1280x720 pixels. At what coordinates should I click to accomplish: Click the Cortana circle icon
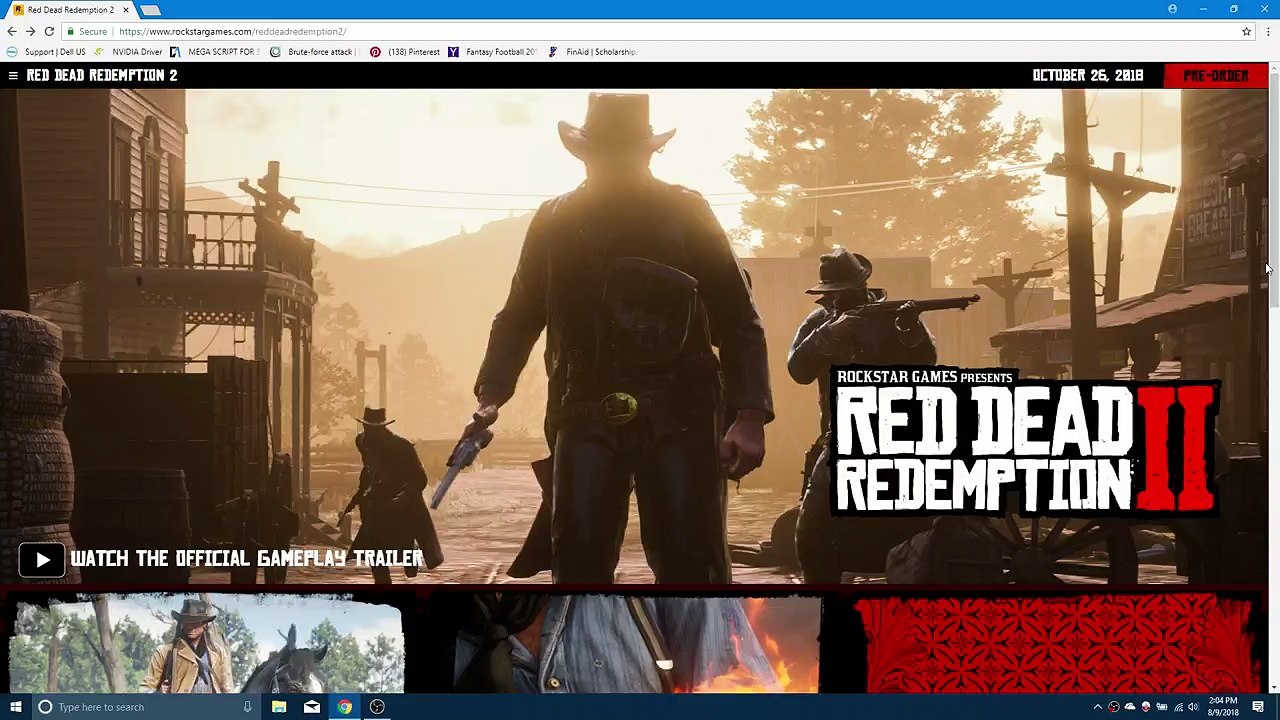(x=45, y=707)
